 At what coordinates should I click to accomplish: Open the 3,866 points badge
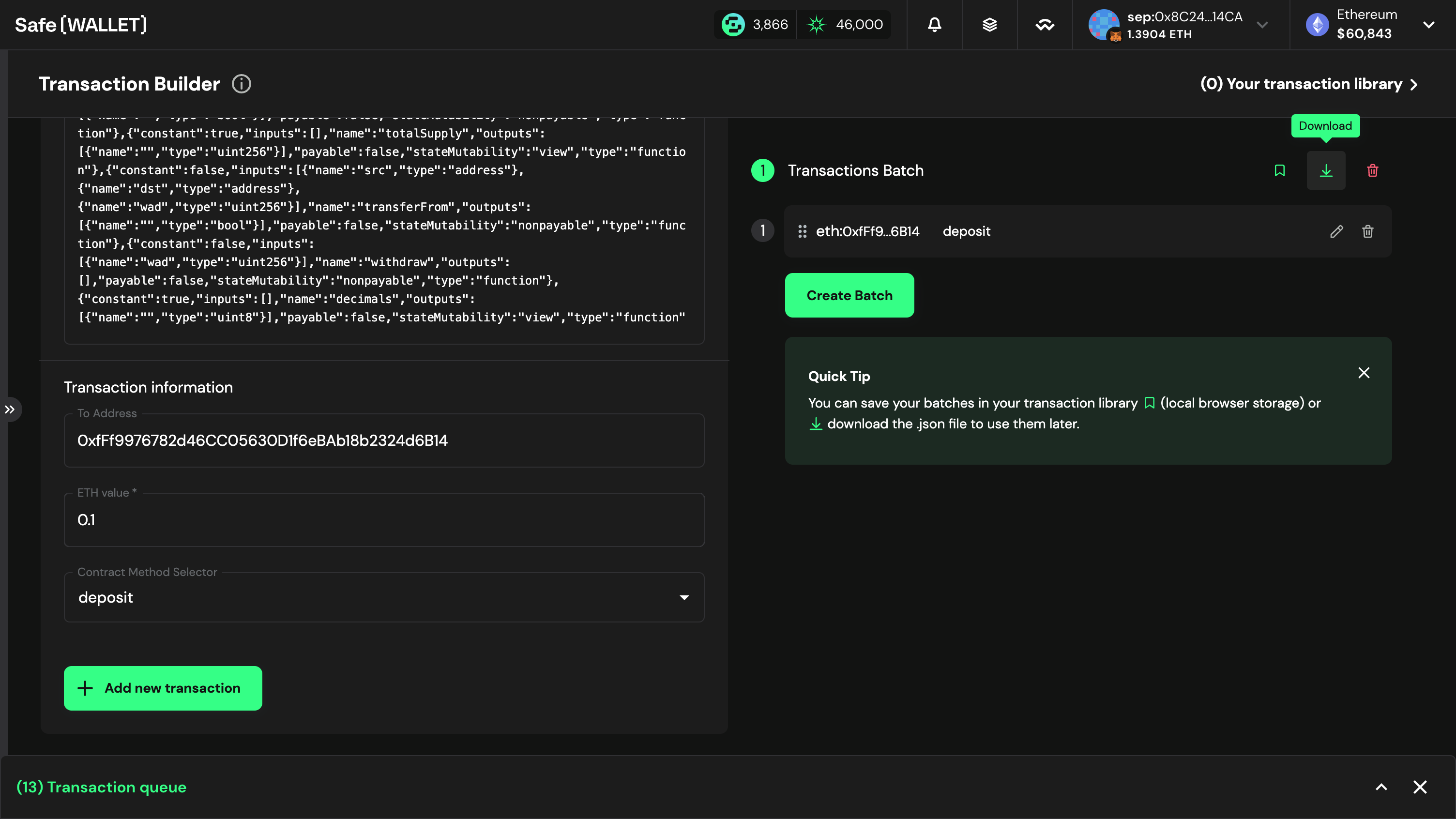tap(755, 25)
